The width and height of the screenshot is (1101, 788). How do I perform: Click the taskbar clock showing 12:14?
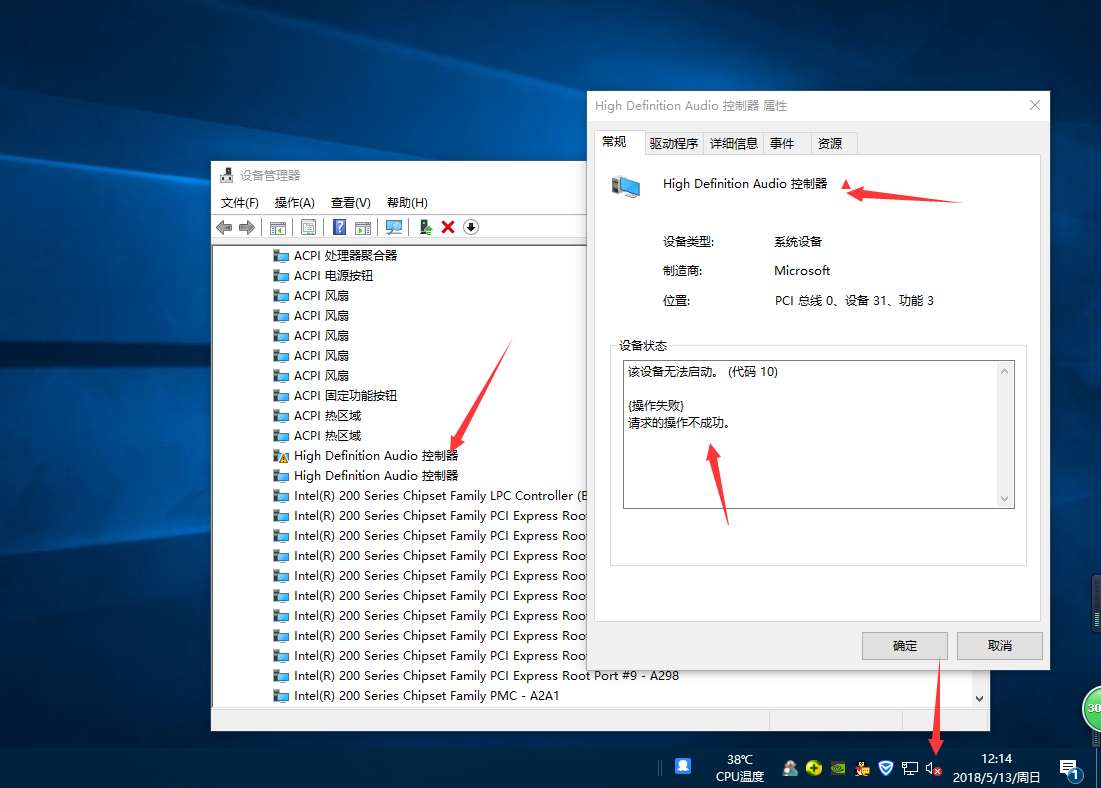coord(996,768)
